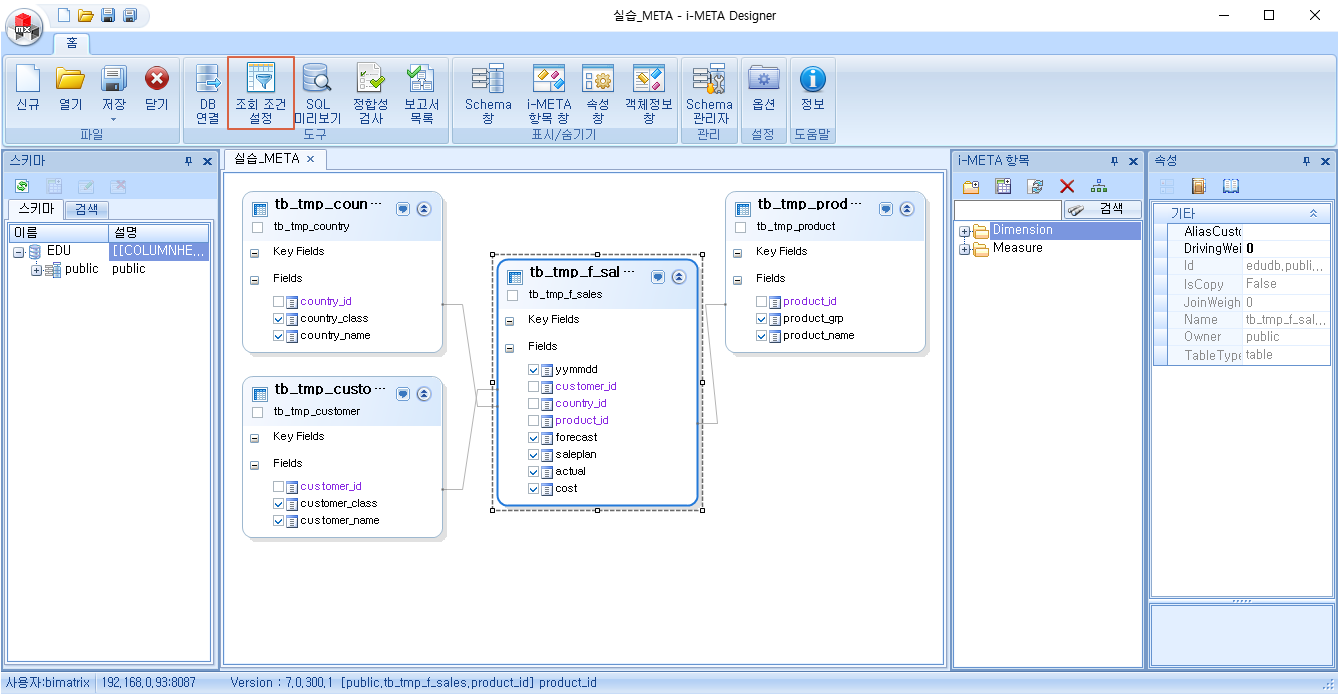Screen dimensions: 1339x695
Task: Expand the public schema node
Action: coord(36,270)
